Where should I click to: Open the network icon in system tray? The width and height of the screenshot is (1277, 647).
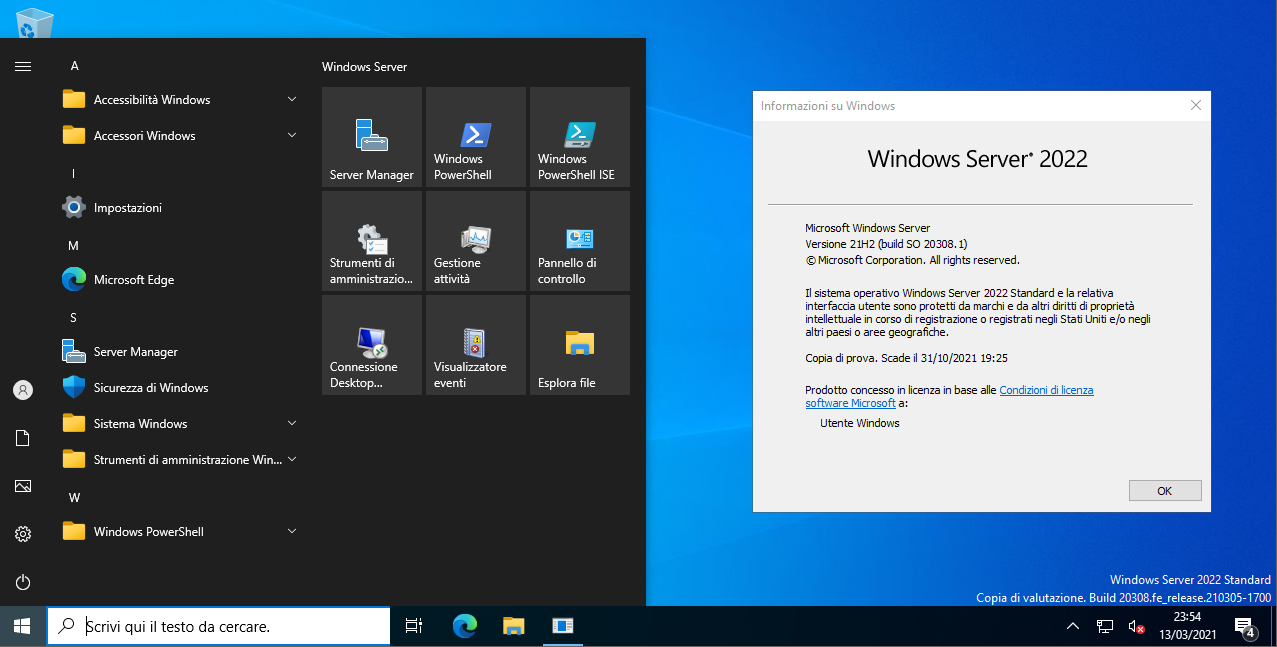[1105, 626]
